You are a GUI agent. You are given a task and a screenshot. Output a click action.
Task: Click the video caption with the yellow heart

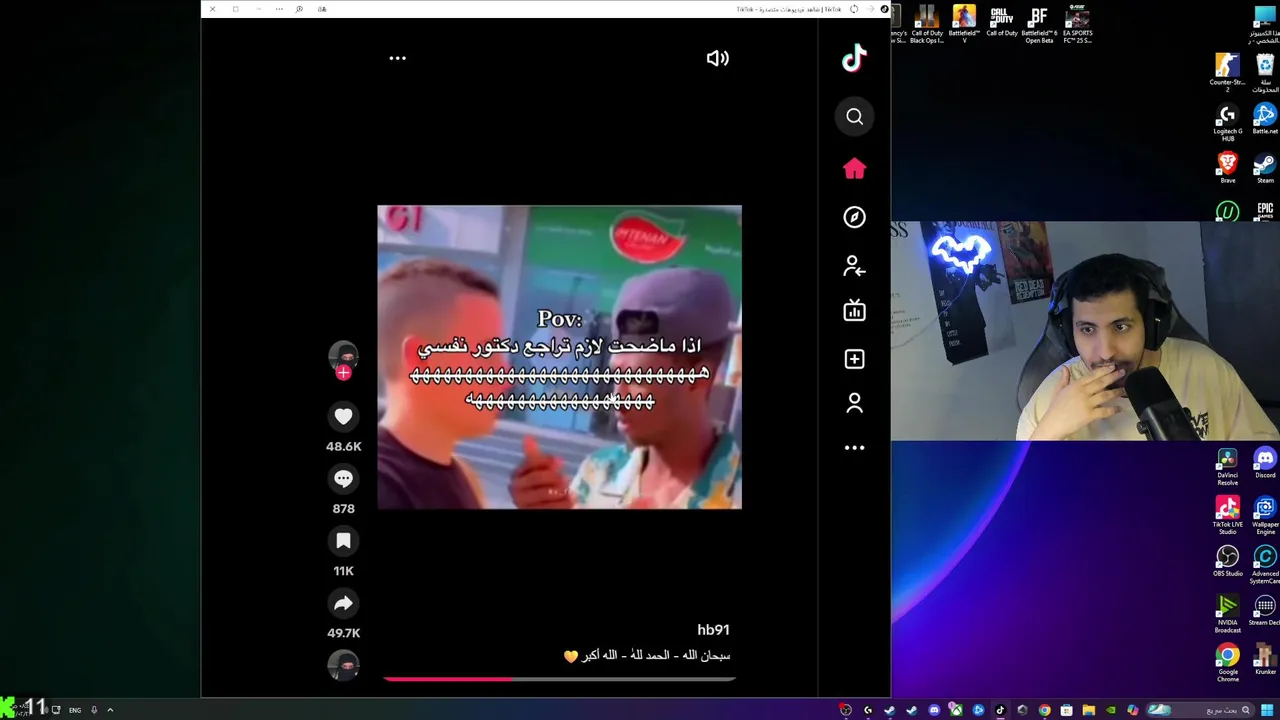pyautogui.click(x=647, y=656)
